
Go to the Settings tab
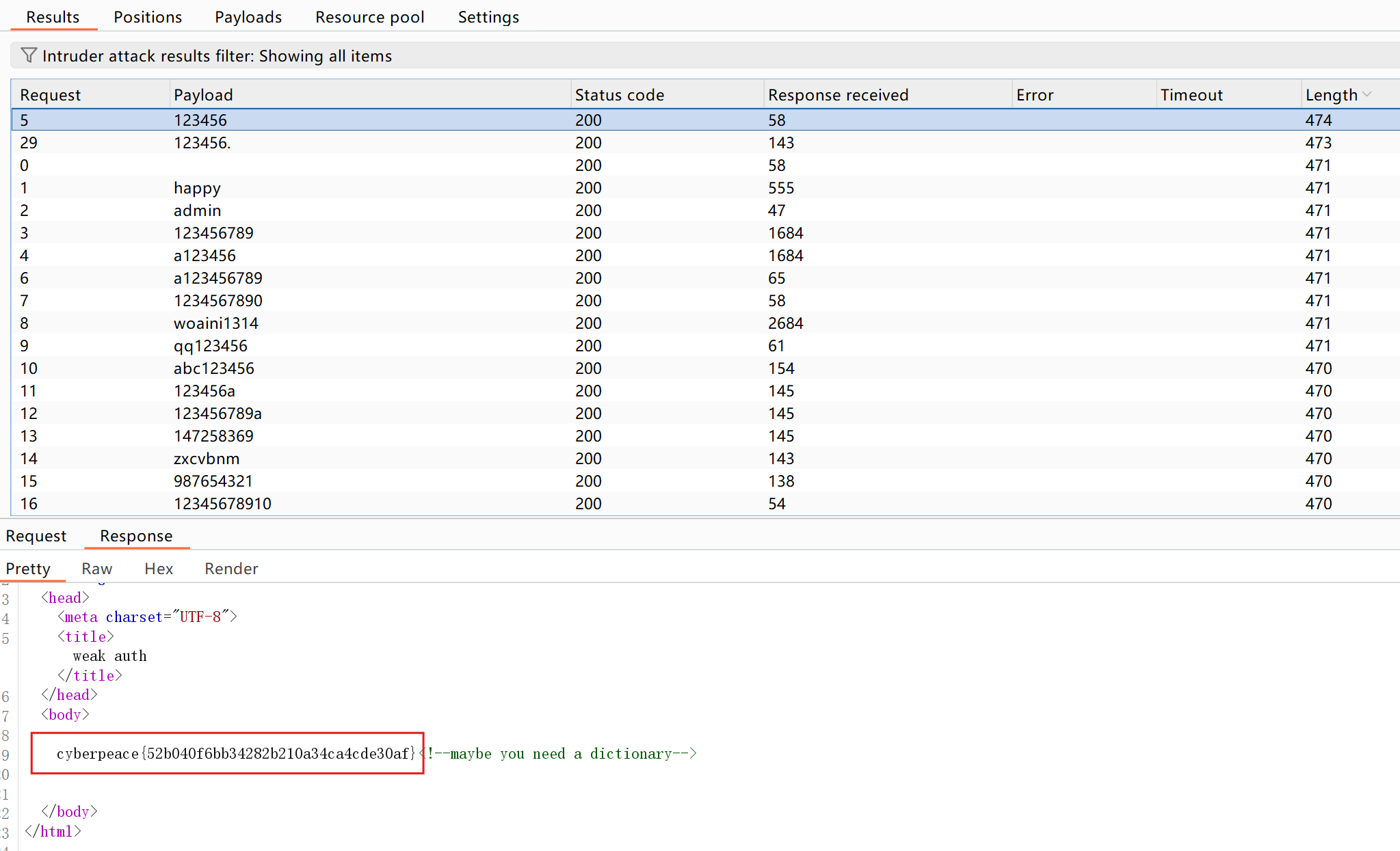(488, 17)
